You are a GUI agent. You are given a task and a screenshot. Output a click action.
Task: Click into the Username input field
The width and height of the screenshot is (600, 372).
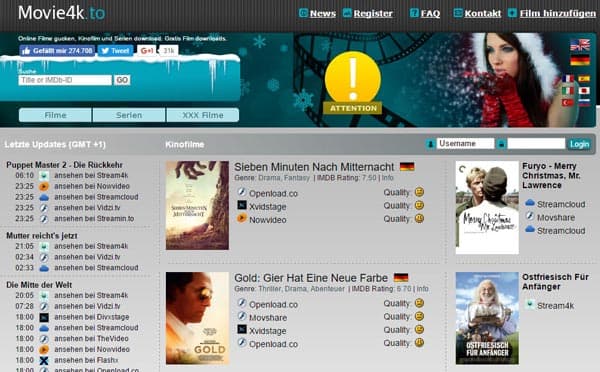(x=465, y=144)
